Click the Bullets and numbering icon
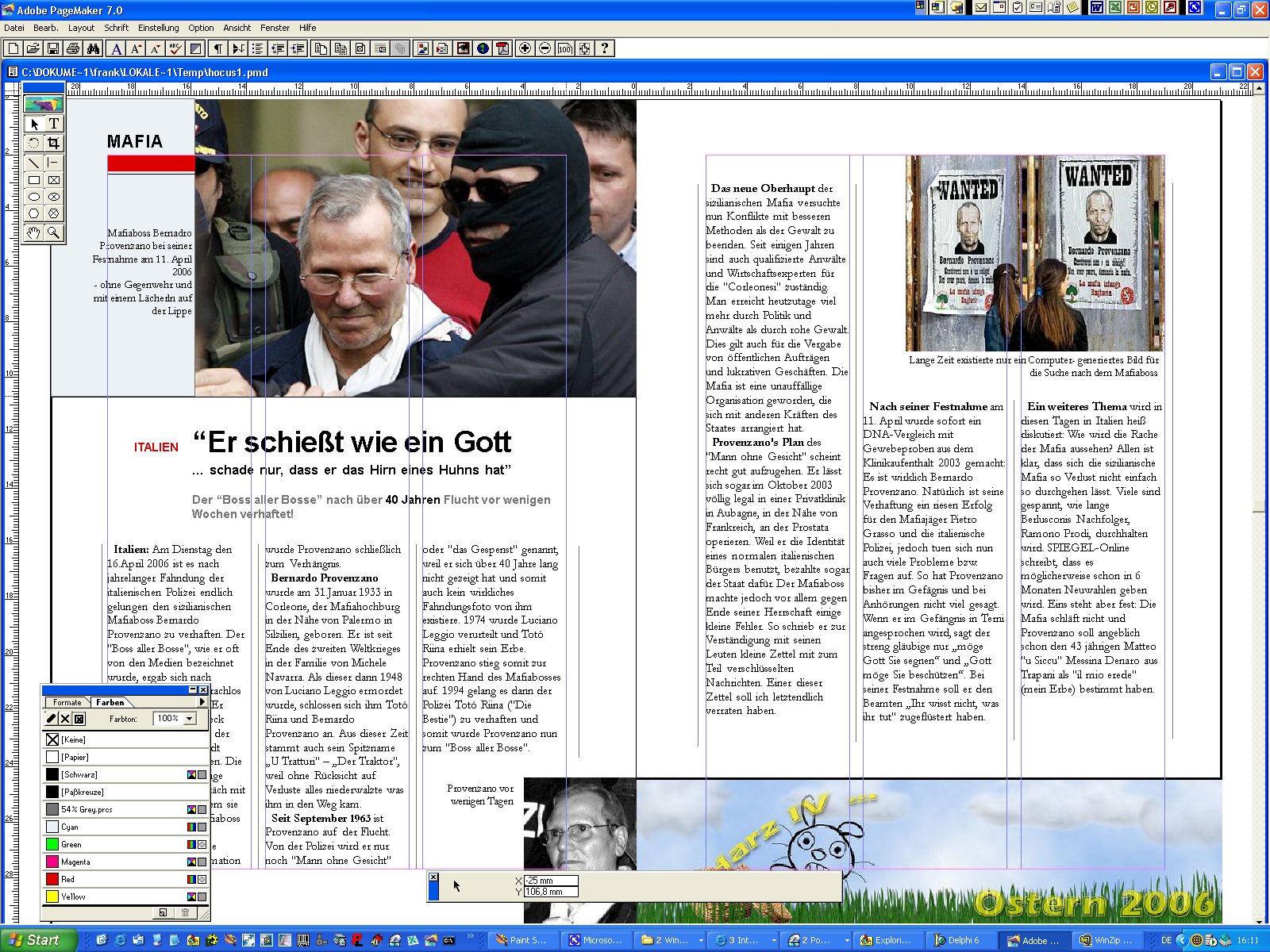The image size is (1270, 952). click(257, 48)
